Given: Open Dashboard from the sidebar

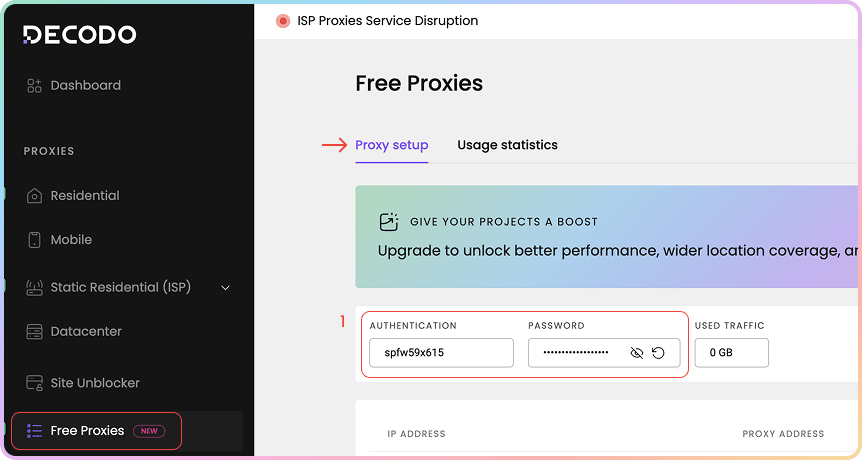Looking at the screenshot, I should 86,86.
